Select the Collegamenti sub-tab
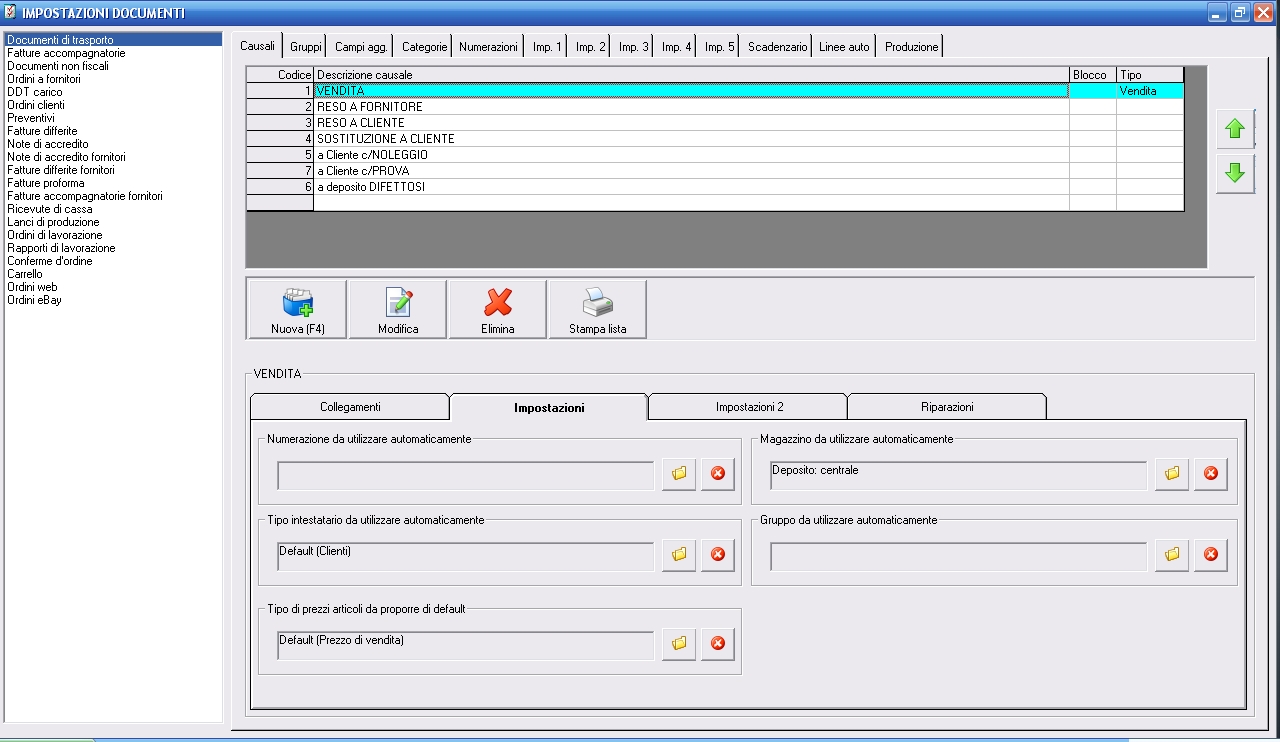Screen dimensions: 1280x742 [350, 407]
